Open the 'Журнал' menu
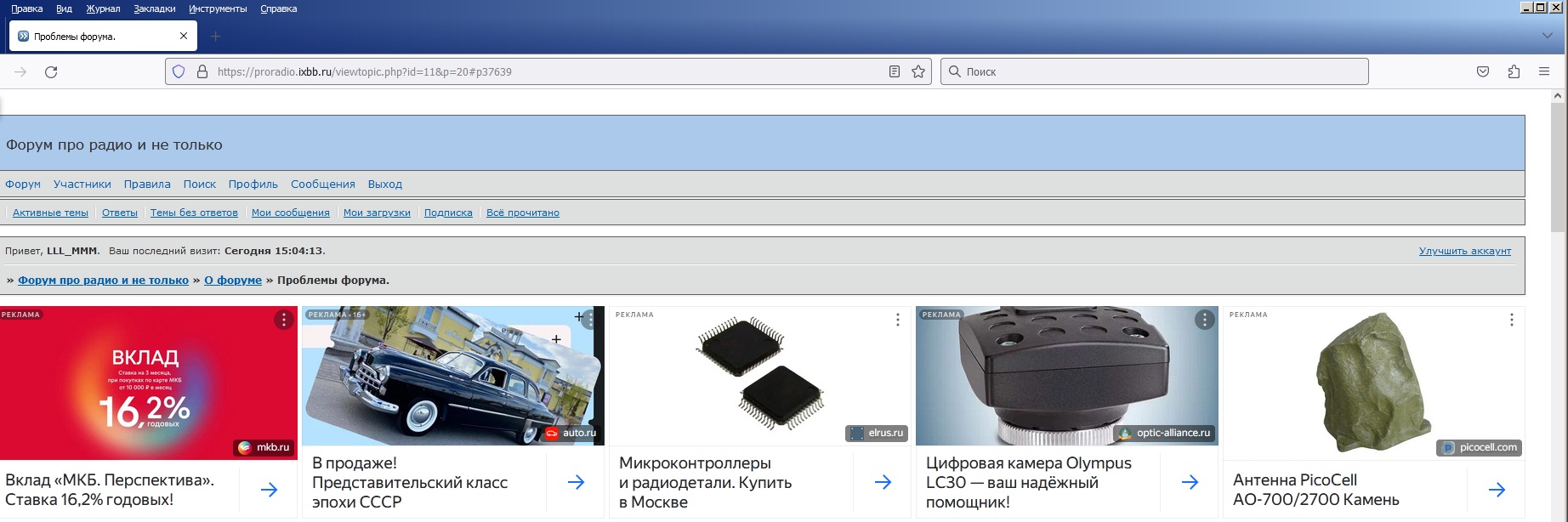The height and width of the screenshot is (522, 1568). 103,9
